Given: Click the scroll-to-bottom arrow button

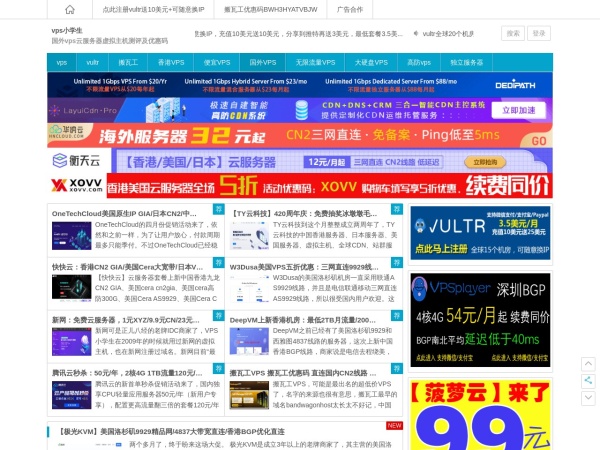Looking at the screenshot, I should [x=588, y=398].
